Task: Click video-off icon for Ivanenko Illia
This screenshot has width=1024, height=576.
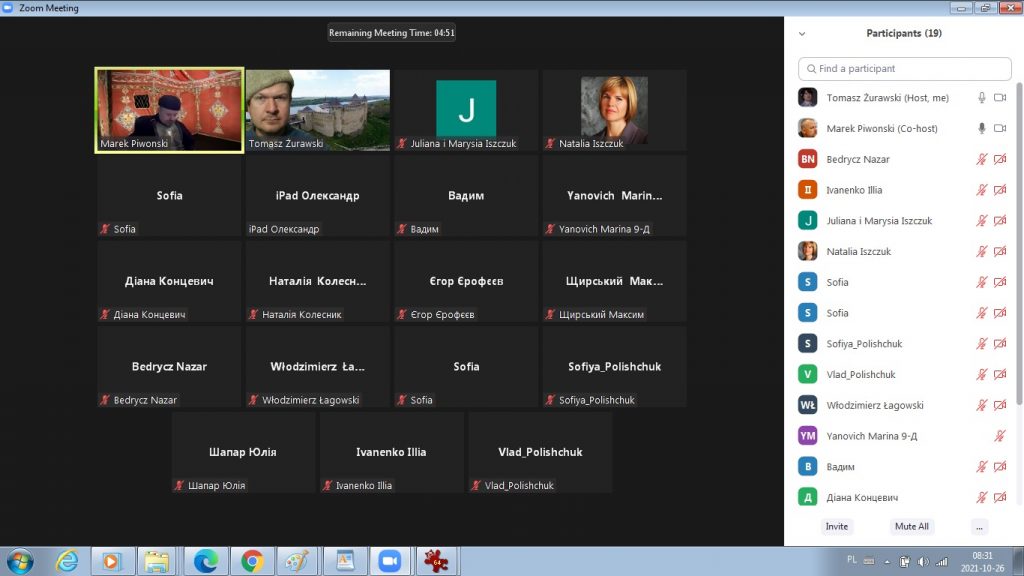Action: point(1000,190)
